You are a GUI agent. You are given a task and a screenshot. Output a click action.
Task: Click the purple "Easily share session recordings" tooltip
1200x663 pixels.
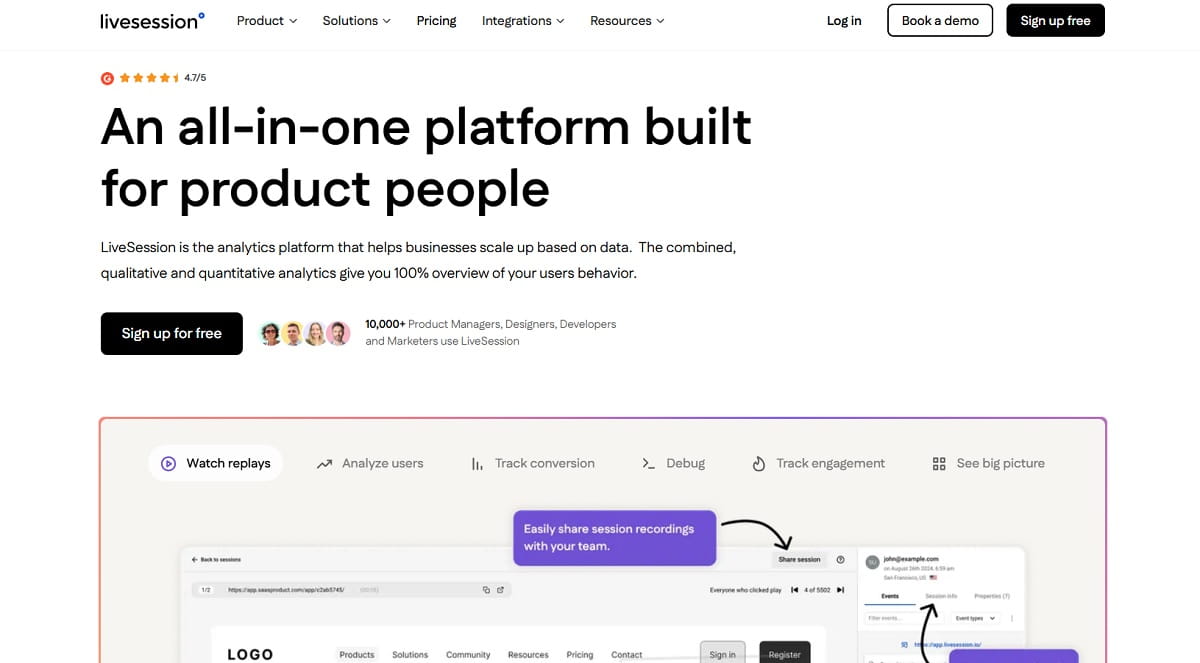[614, 538]
